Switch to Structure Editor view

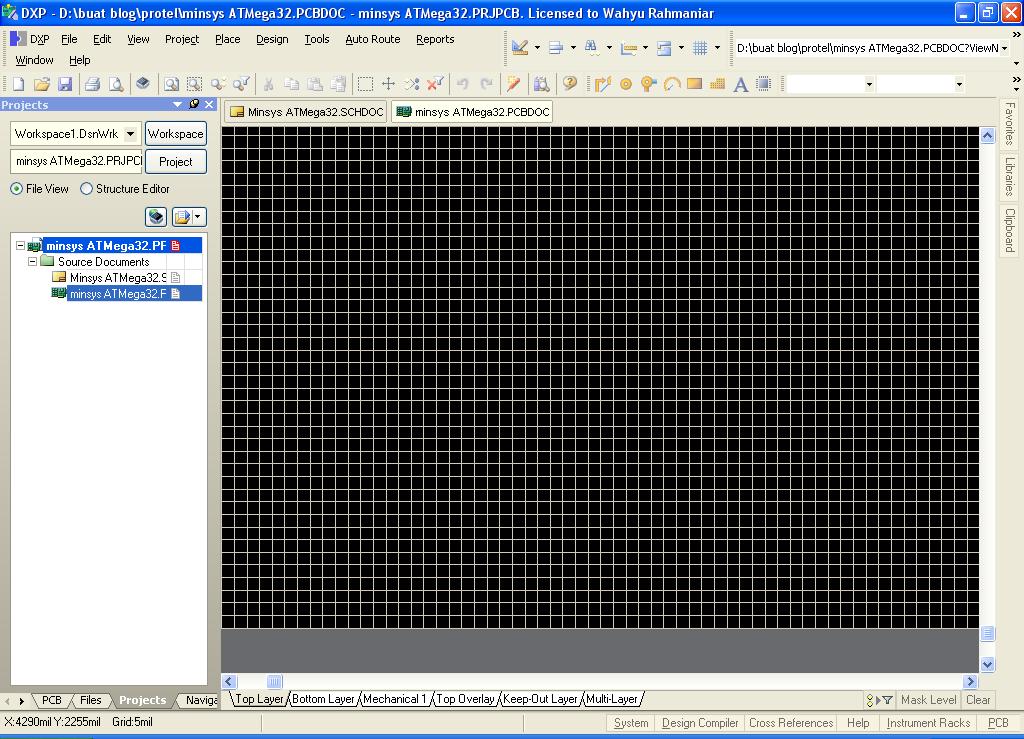(x=87, y=189)
